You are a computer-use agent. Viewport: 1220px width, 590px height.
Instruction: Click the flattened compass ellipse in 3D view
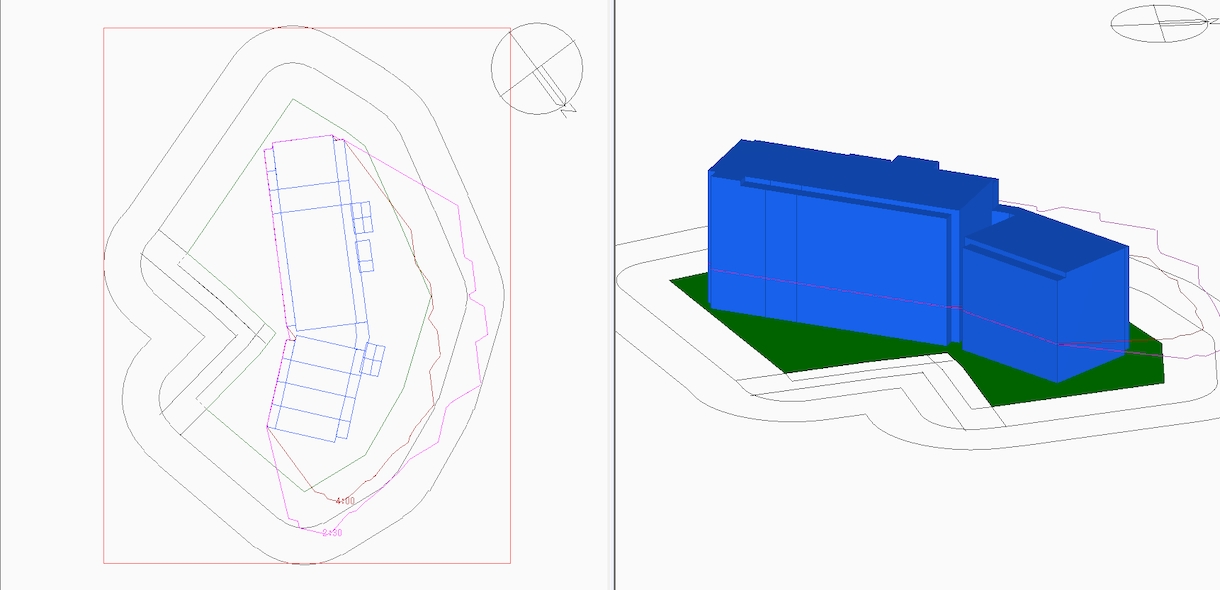tap(1162, 23)
